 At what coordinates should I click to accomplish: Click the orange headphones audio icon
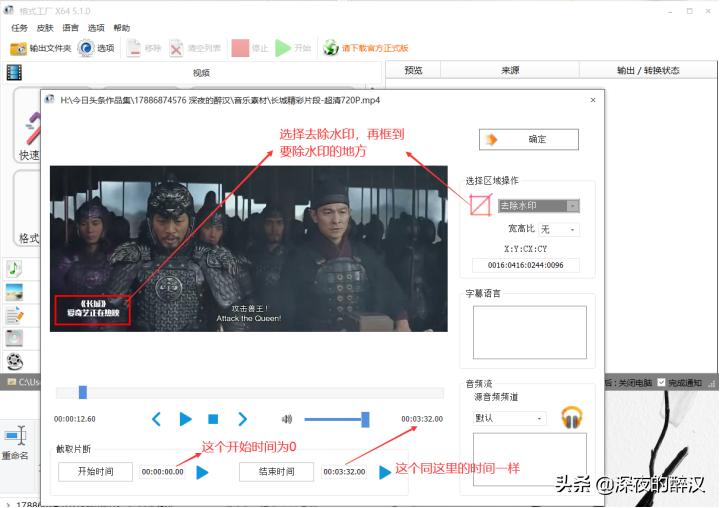572,418
